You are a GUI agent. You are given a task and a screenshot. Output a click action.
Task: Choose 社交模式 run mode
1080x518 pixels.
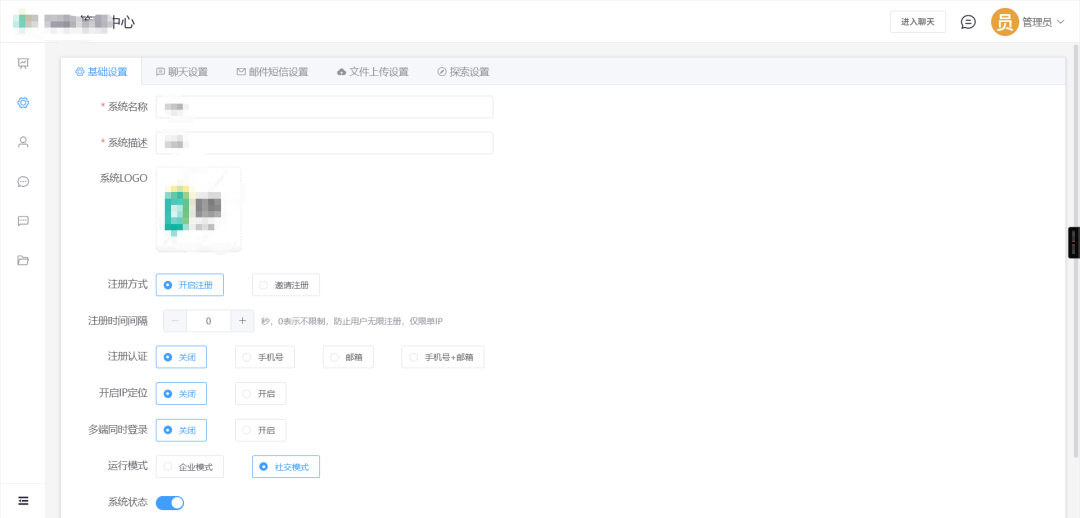pyautogui.click(x=286, y=467)
